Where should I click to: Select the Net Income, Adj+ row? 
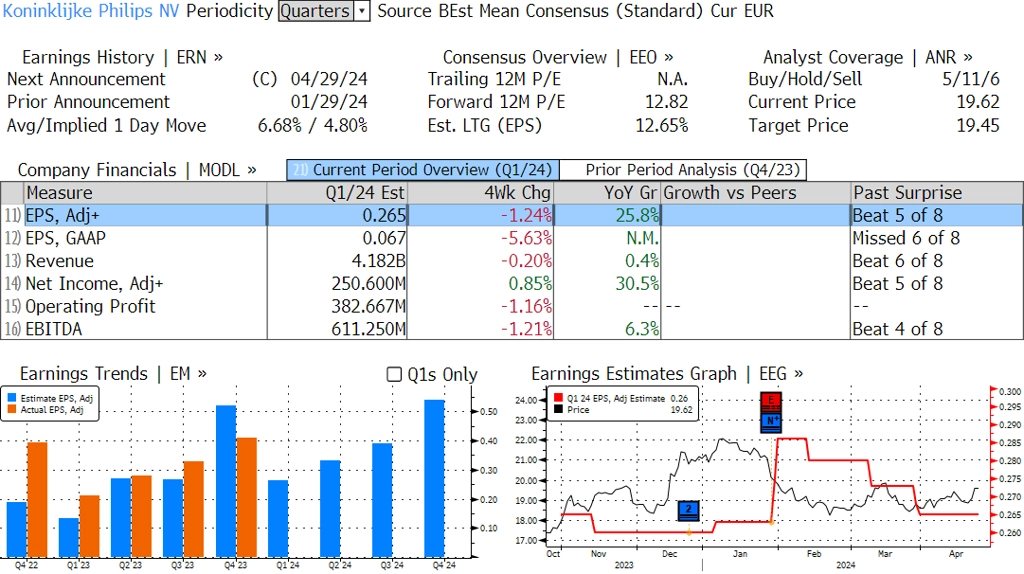(512, 284)
